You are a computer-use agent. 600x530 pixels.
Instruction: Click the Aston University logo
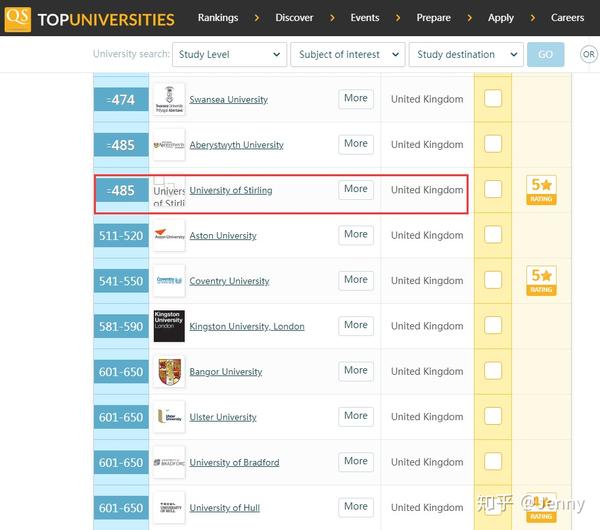coord(169,235)
